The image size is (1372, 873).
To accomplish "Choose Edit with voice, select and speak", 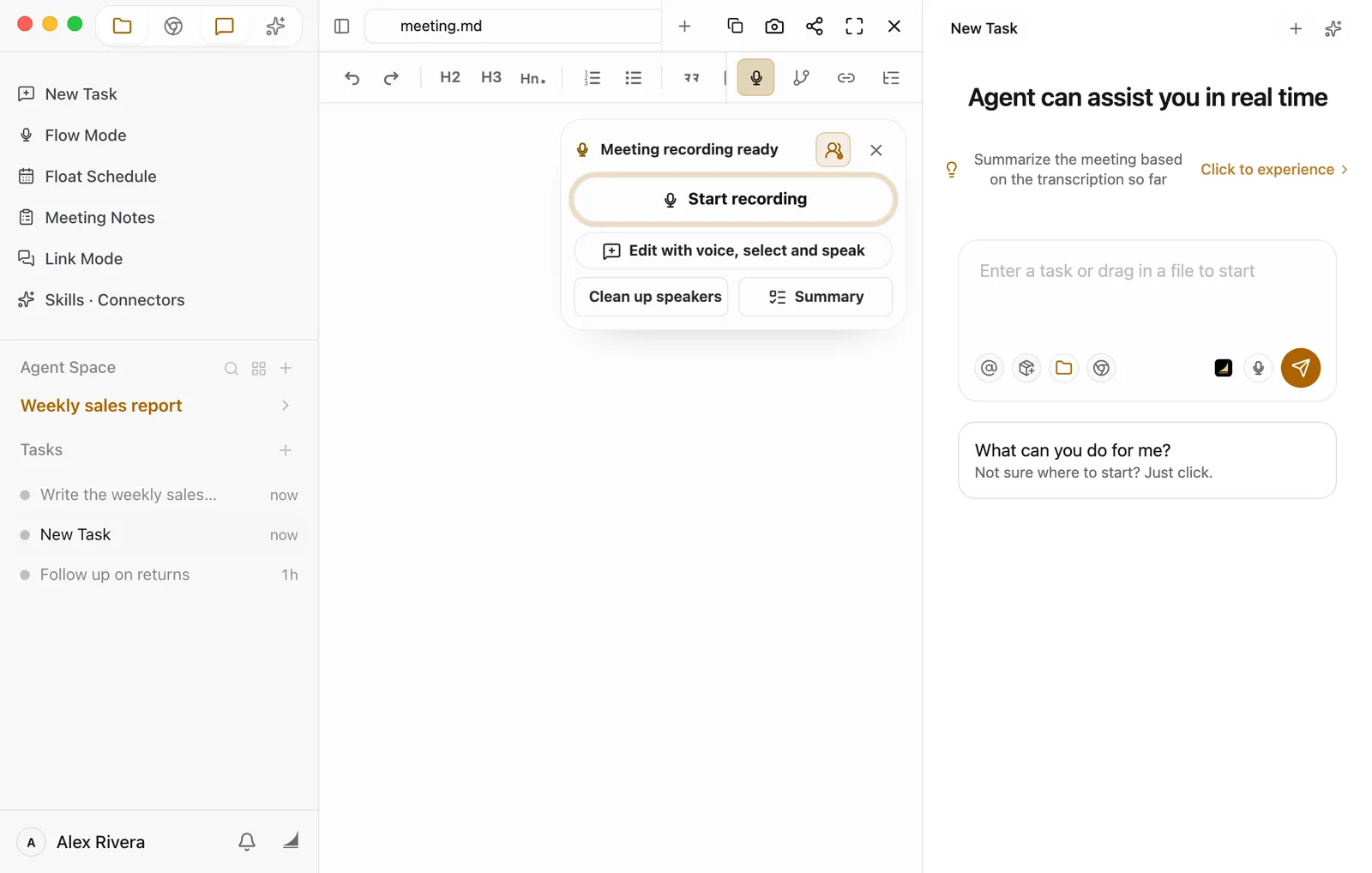I will (734, 250).
